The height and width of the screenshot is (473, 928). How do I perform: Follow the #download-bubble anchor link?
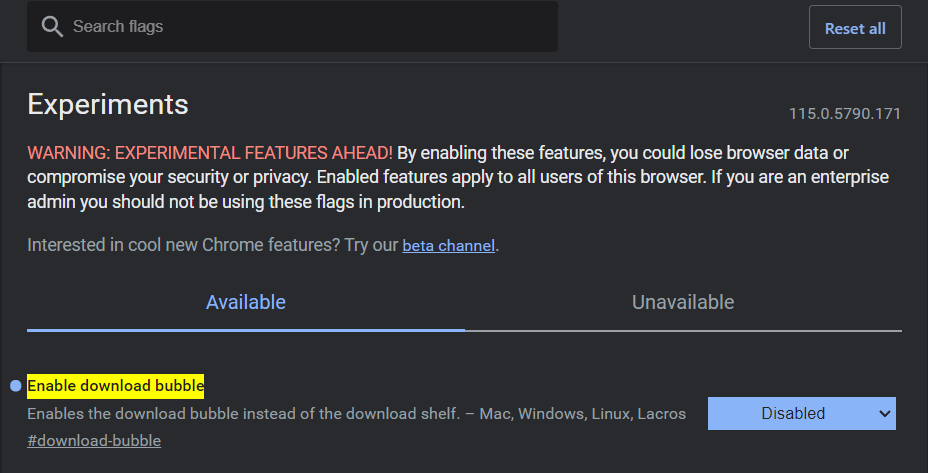[x=94, y=441]
